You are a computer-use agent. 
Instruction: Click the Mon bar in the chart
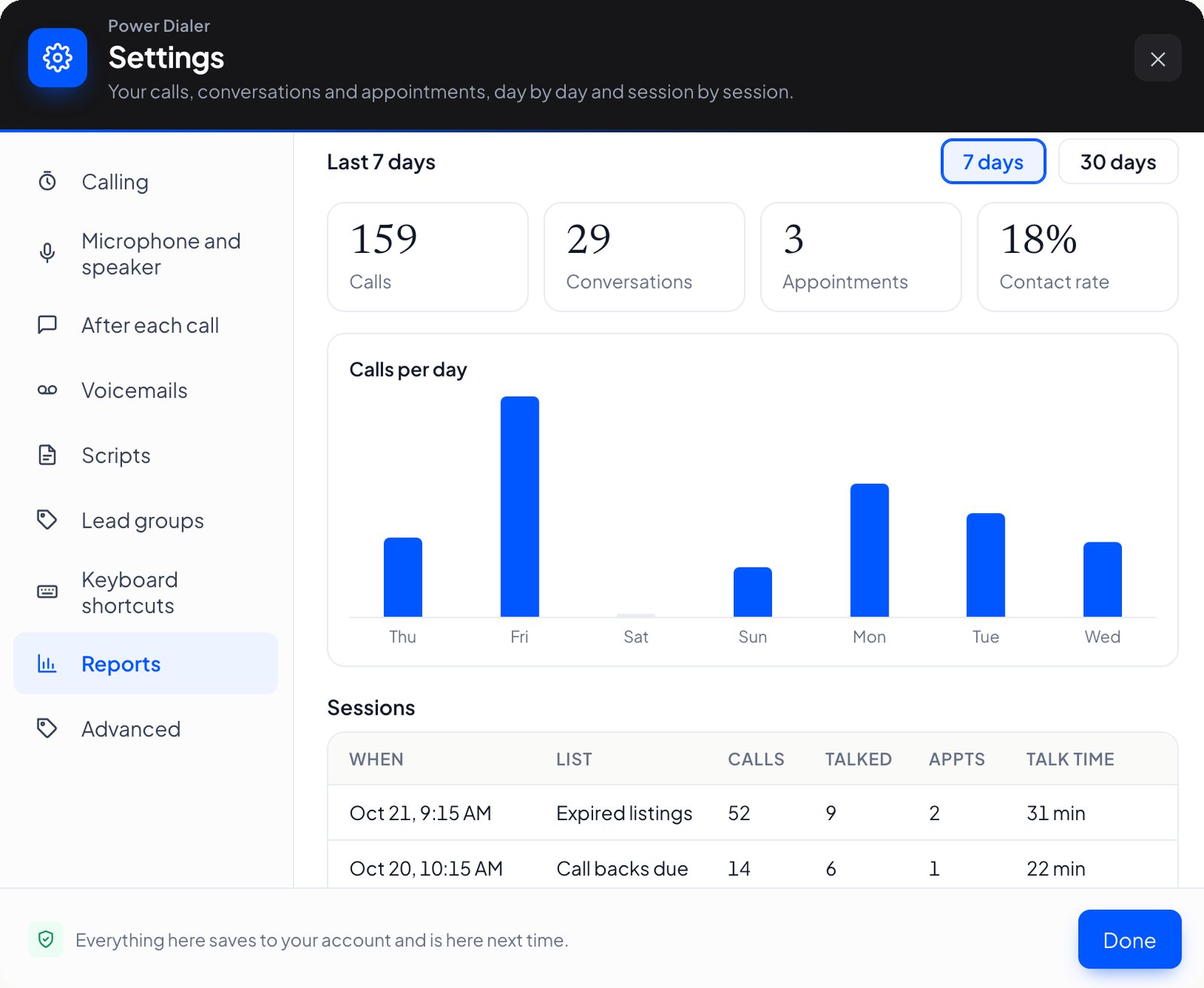[869, 550]
